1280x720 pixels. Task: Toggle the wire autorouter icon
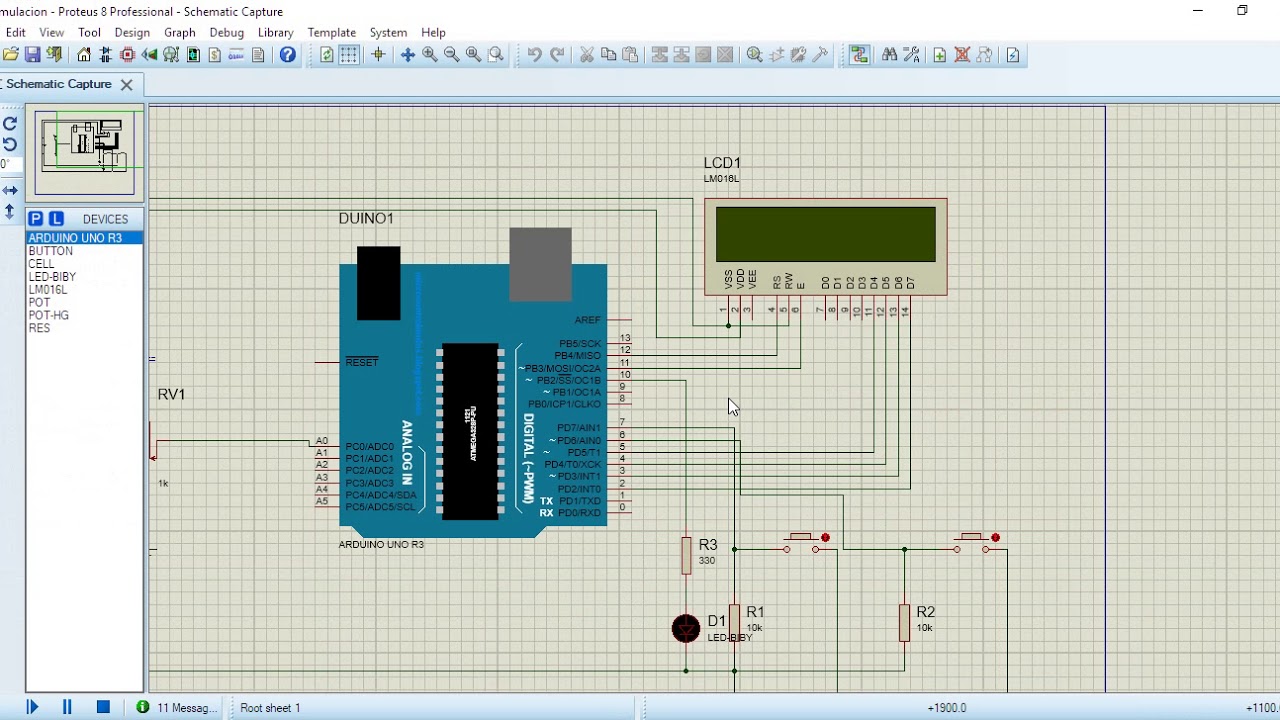pyautogui.click(x=860, y=55)
